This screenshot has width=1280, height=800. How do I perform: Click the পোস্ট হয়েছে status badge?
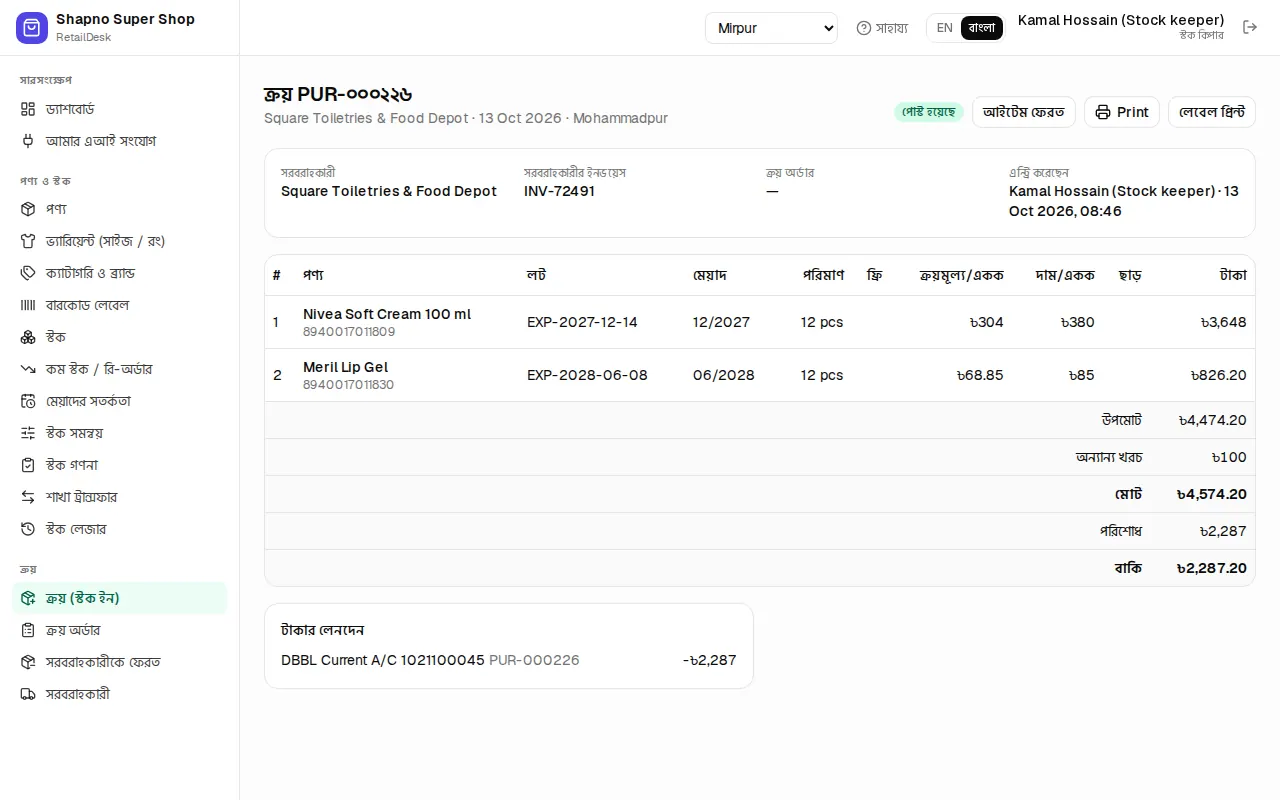click(929, 112)
